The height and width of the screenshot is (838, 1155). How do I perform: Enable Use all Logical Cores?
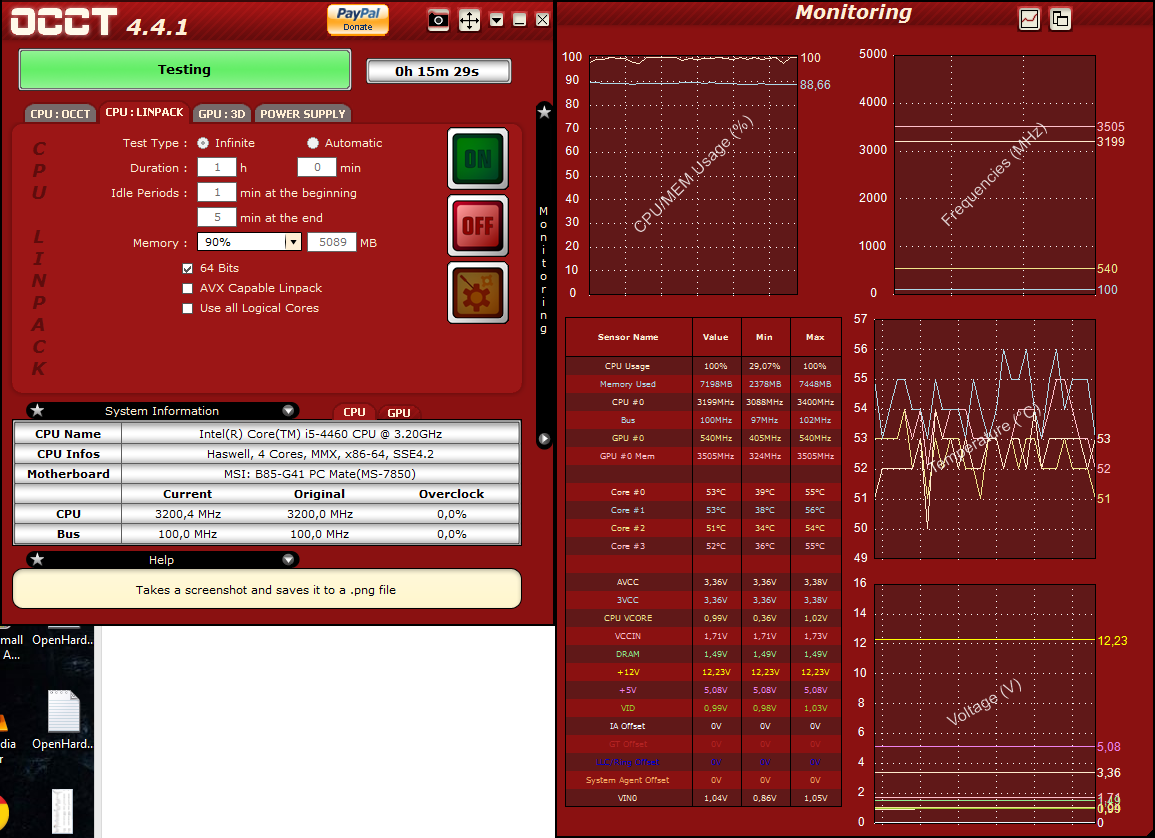point(188,309)
